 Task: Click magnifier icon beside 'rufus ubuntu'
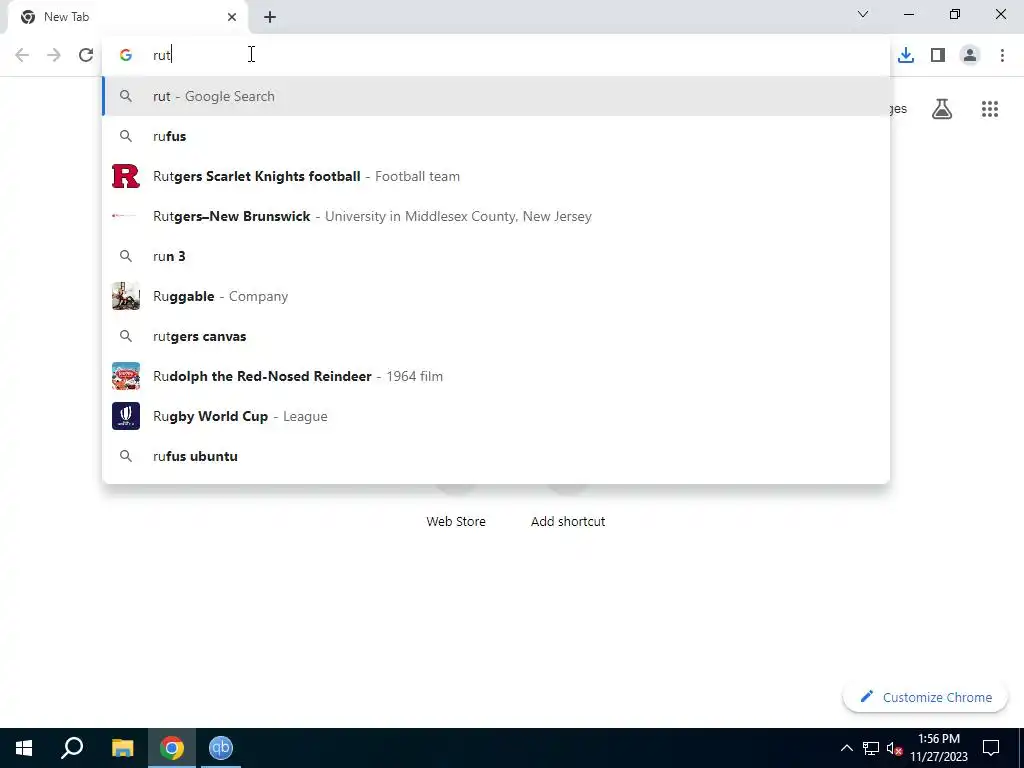coord(125,456)
